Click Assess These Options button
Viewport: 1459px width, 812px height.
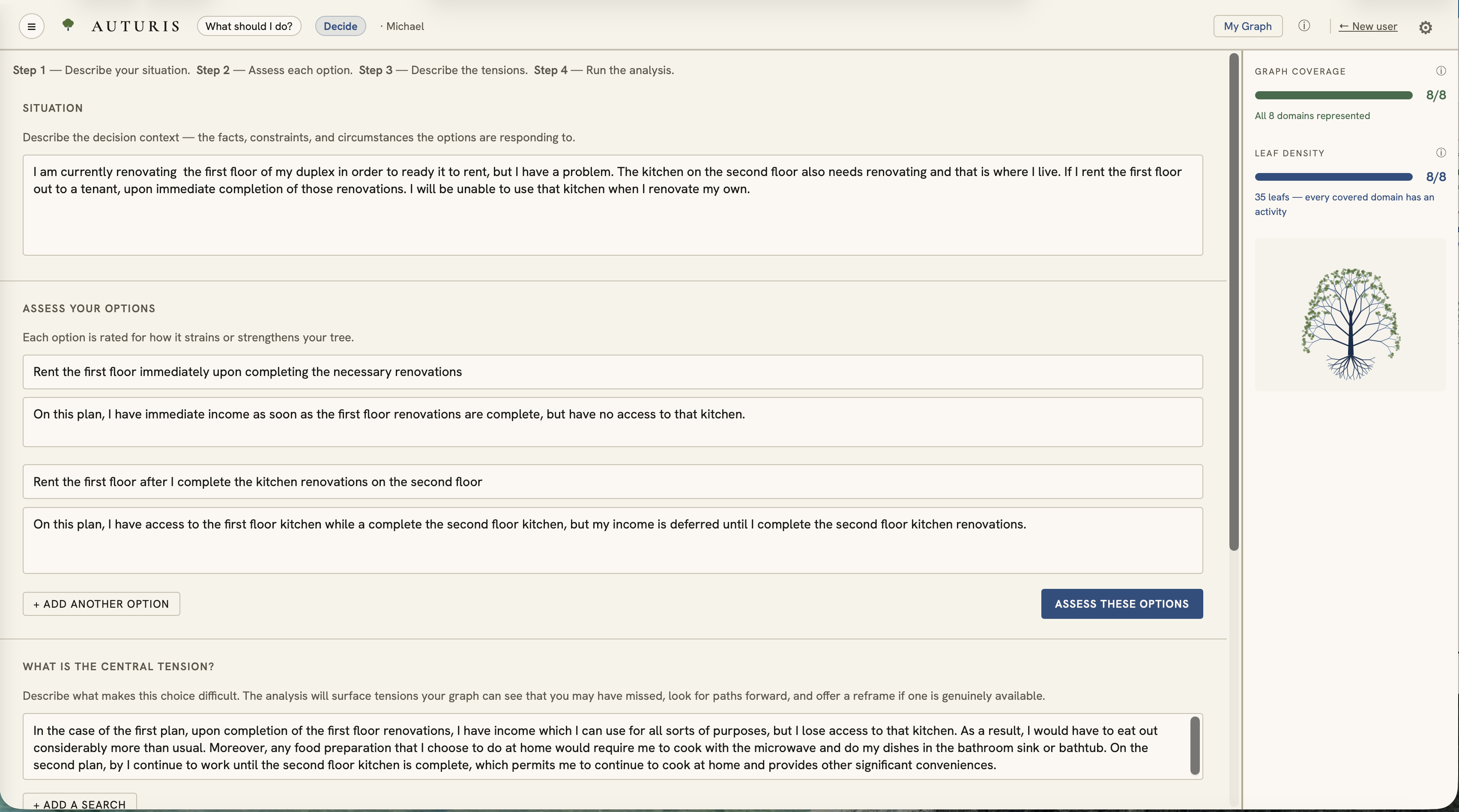pyautogui.click(x=1121, y=603)
